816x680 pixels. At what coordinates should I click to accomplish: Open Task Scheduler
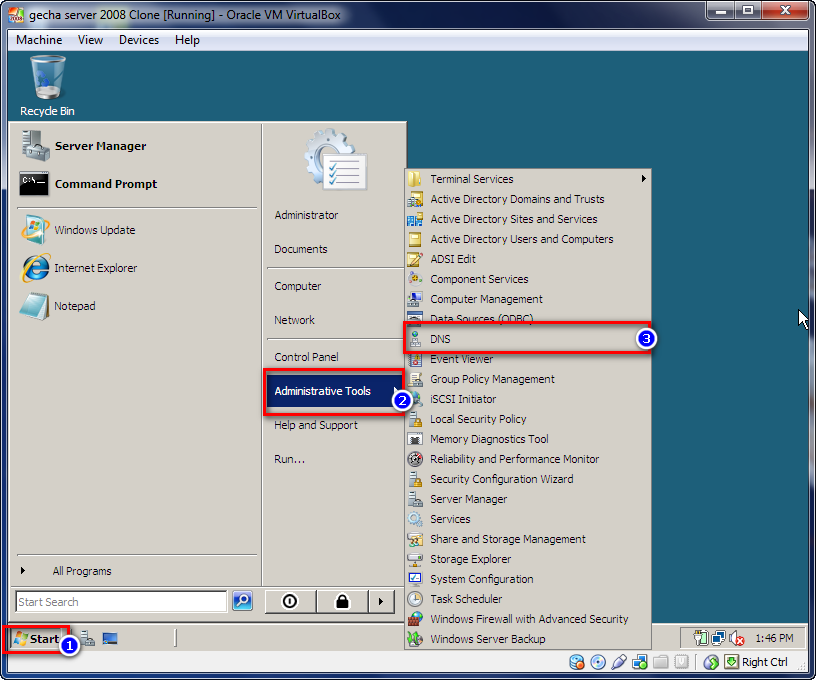(x=528, y=599)
